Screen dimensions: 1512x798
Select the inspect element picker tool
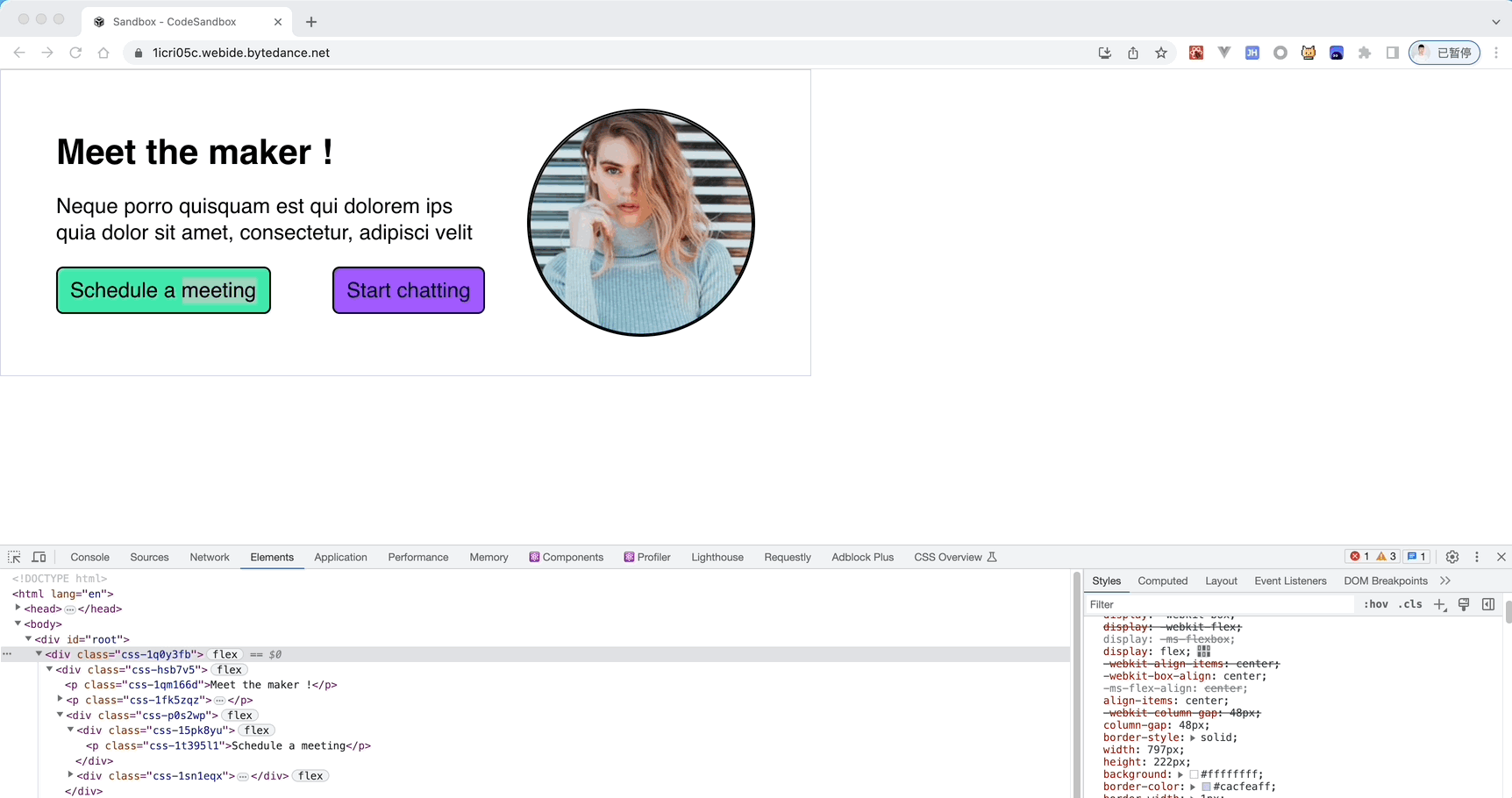[x=14, y=557]
